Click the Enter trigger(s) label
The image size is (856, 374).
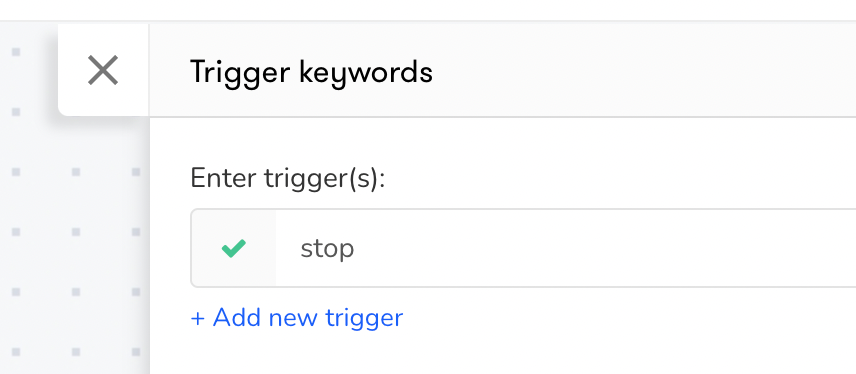click(x=288, y=179)
